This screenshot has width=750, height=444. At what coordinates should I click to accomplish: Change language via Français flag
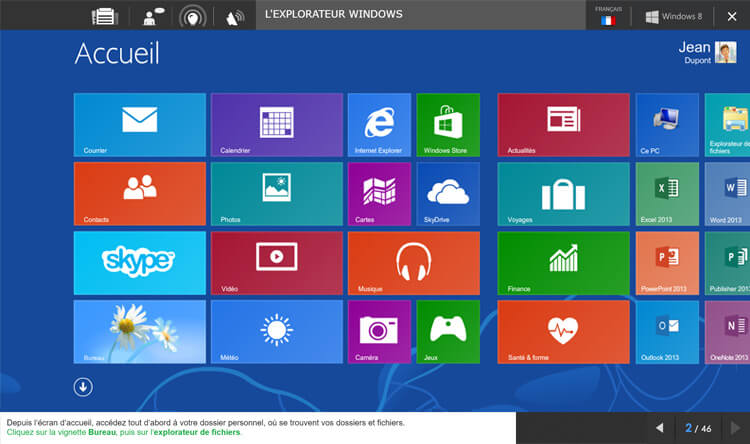pos(608,16)
